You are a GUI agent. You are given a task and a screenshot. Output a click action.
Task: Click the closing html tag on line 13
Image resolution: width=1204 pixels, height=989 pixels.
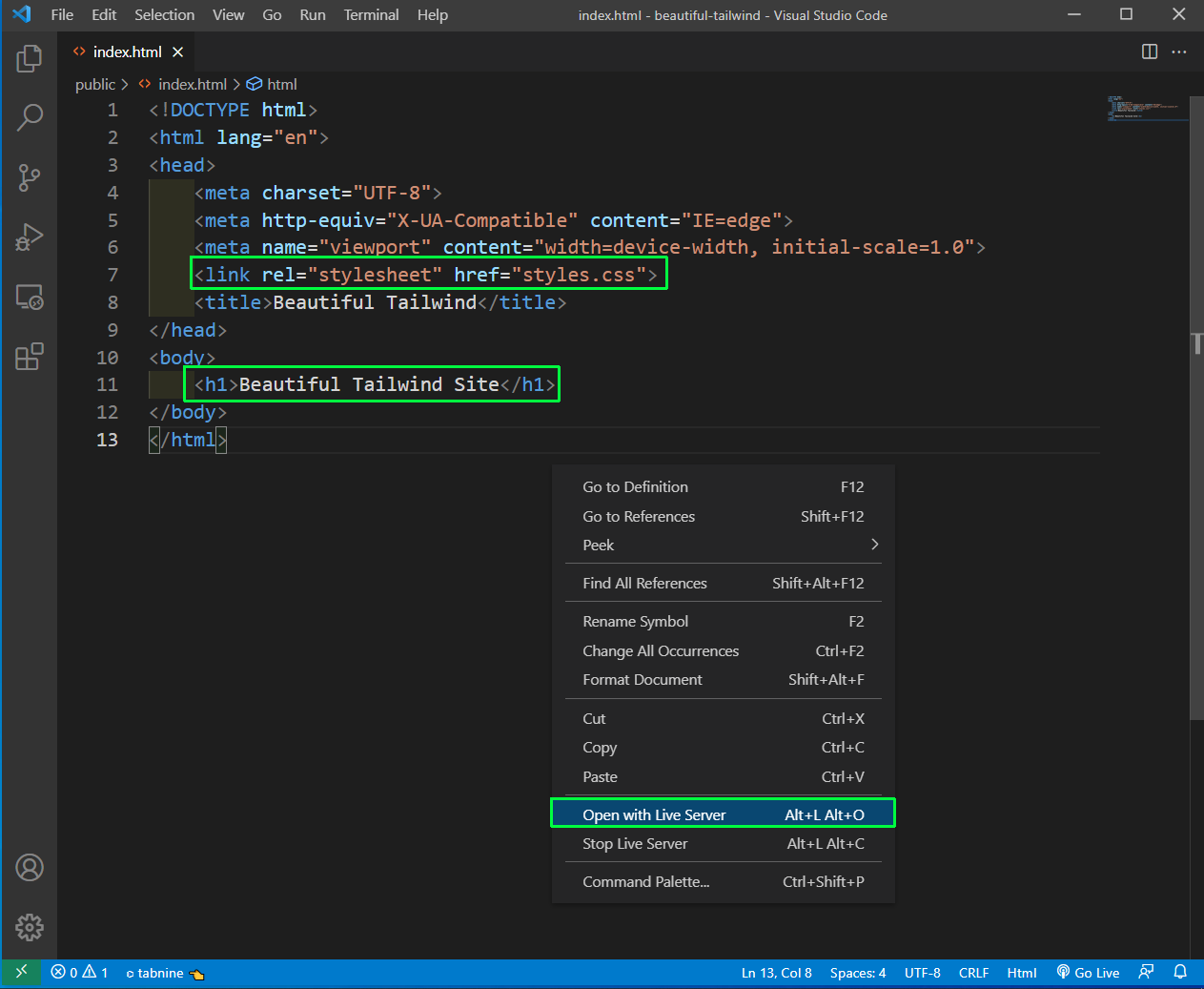pyautogui.click(x=188, y=440)
